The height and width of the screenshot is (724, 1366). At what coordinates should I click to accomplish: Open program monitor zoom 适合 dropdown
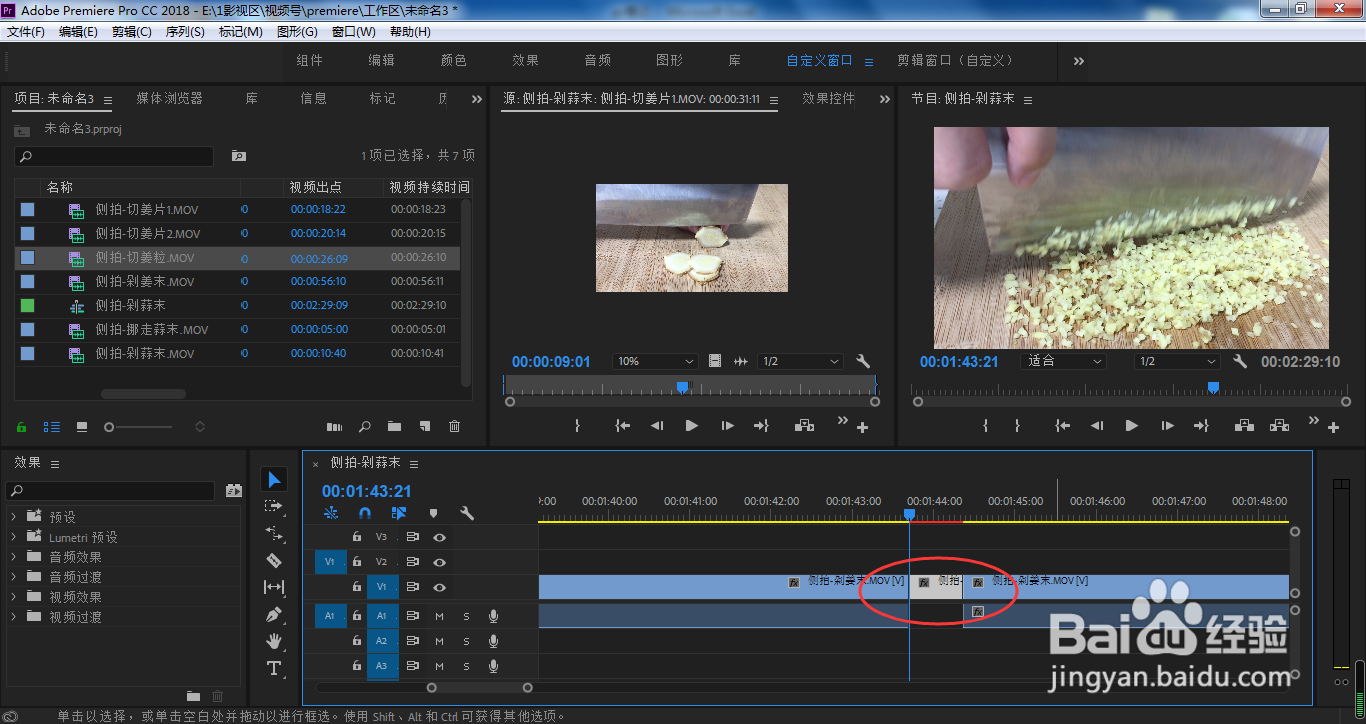coord(1064,361)
